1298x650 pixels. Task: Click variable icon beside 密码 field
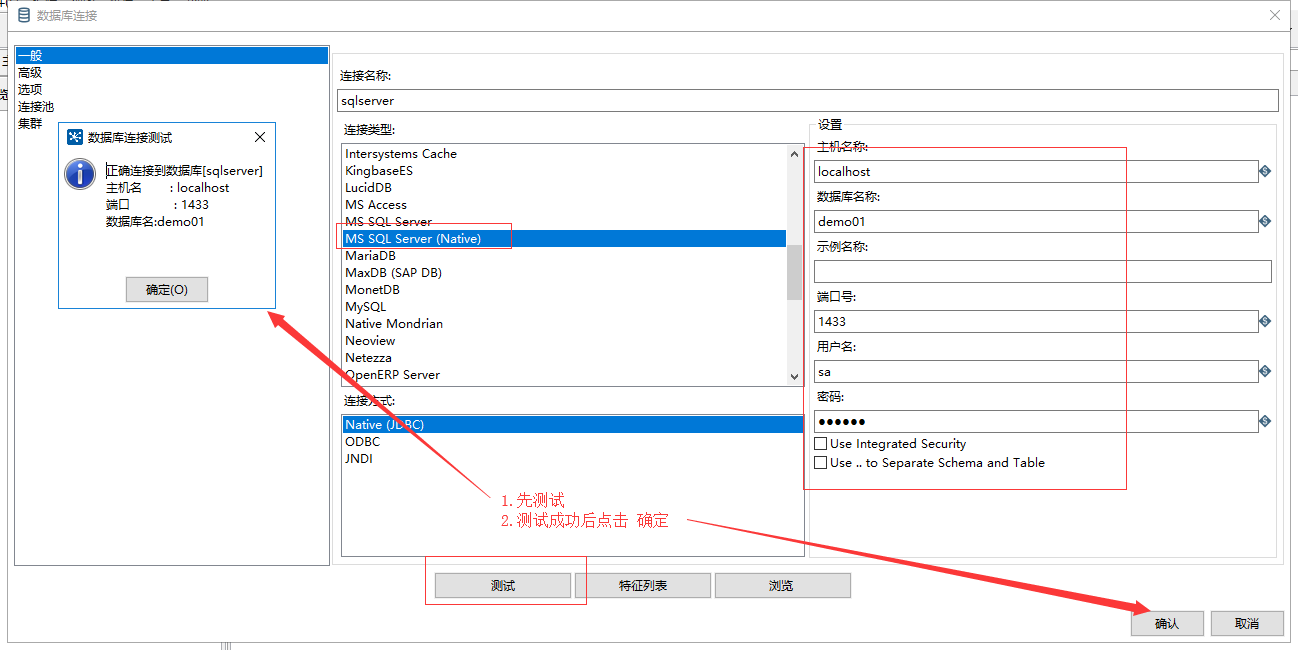[1266, 421]
